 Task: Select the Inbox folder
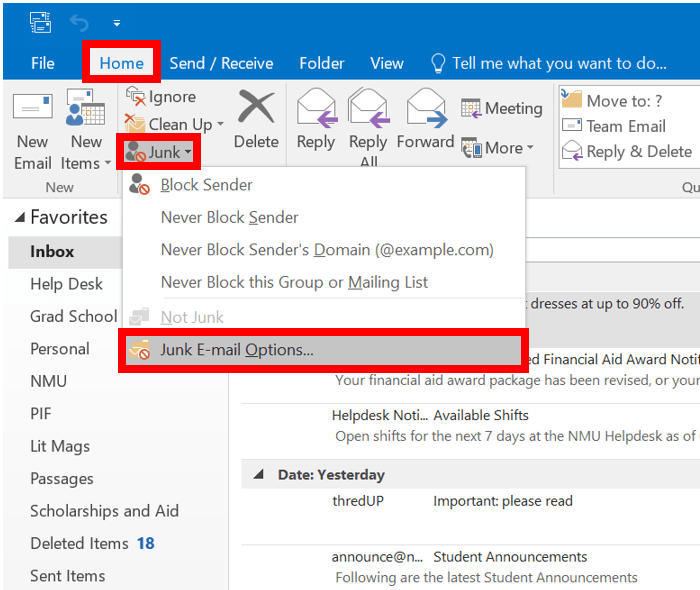tap(65, 252)
